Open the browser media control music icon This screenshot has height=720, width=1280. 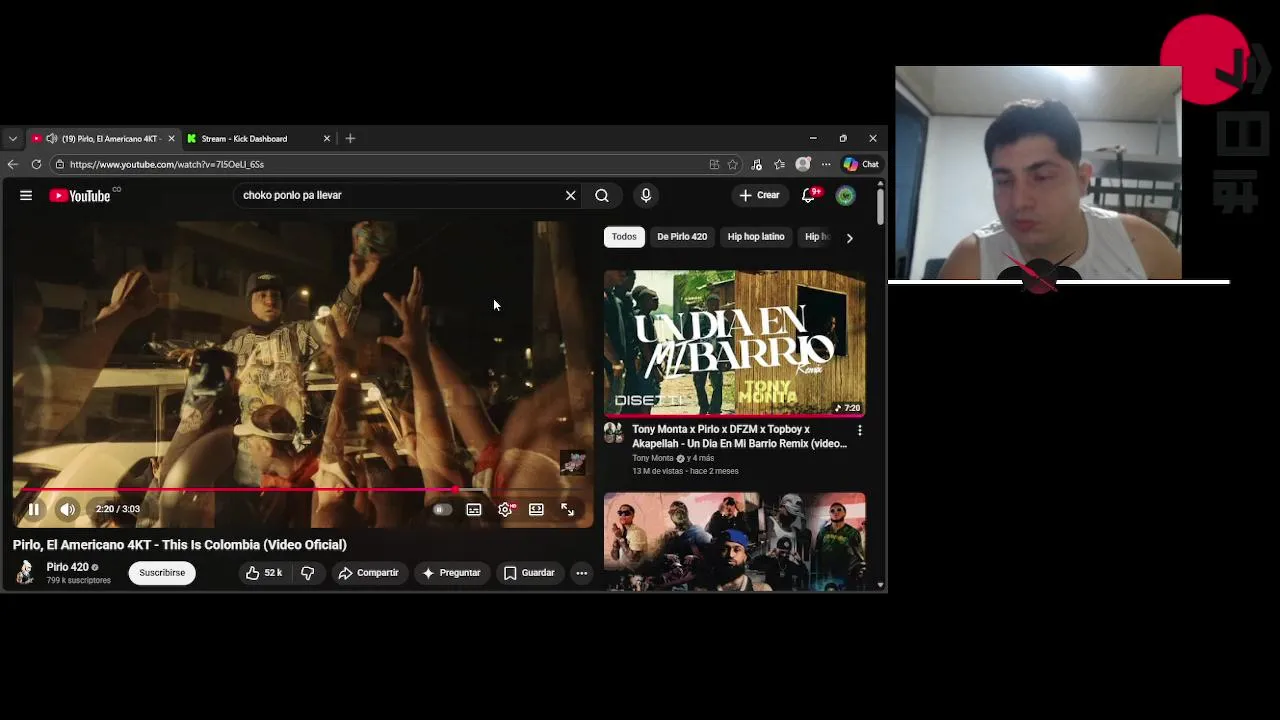pyautogui.click(x=756, y=164)
